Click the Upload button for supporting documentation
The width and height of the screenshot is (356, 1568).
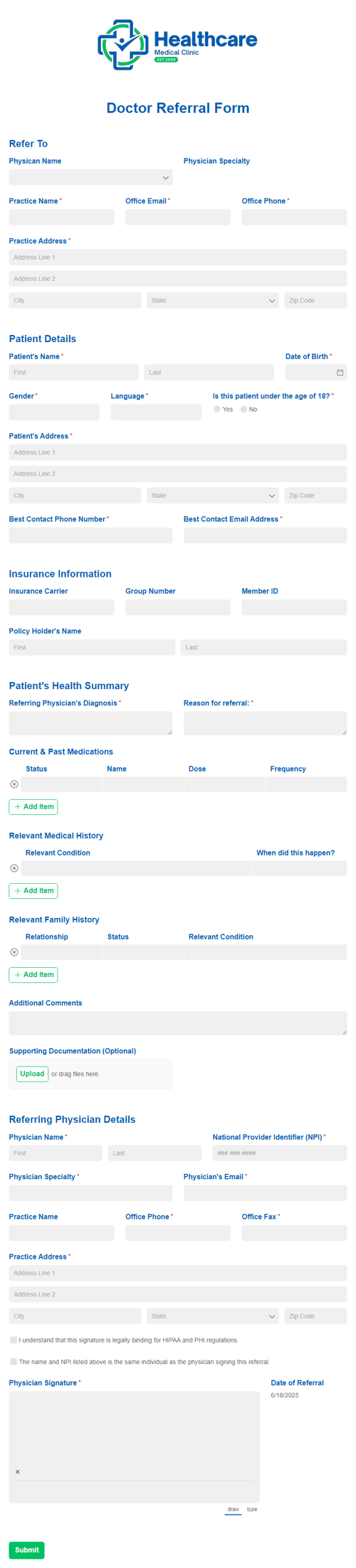tap(32, 1073)
